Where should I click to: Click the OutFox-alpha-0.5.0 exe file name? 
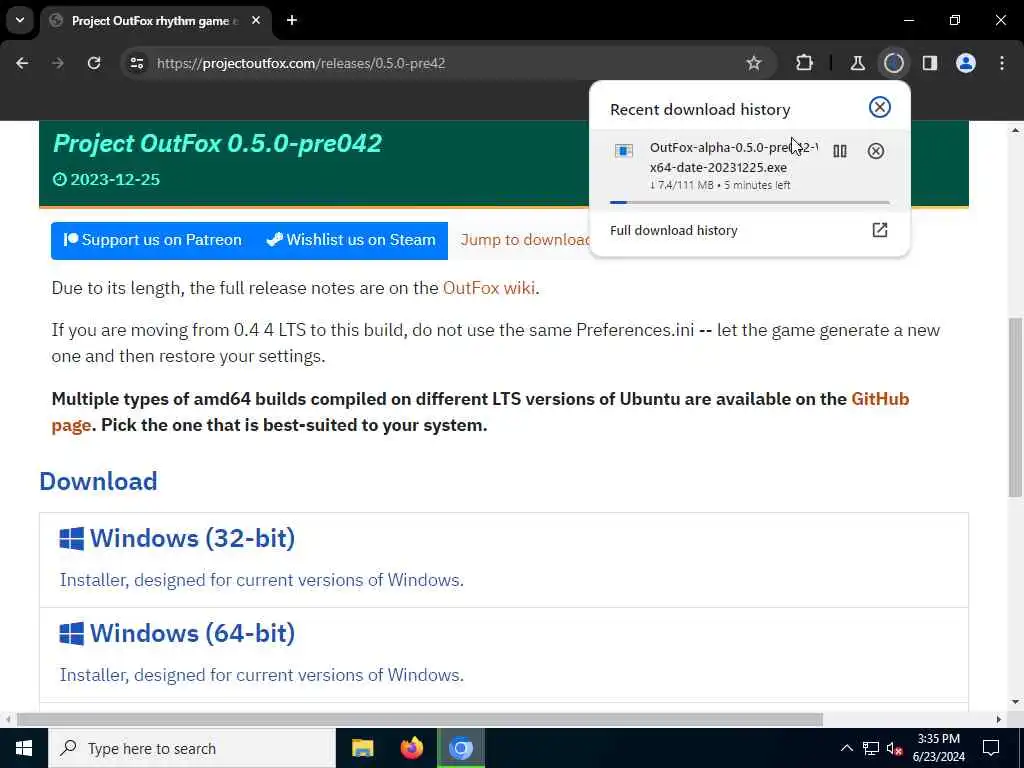coord(733,157)
